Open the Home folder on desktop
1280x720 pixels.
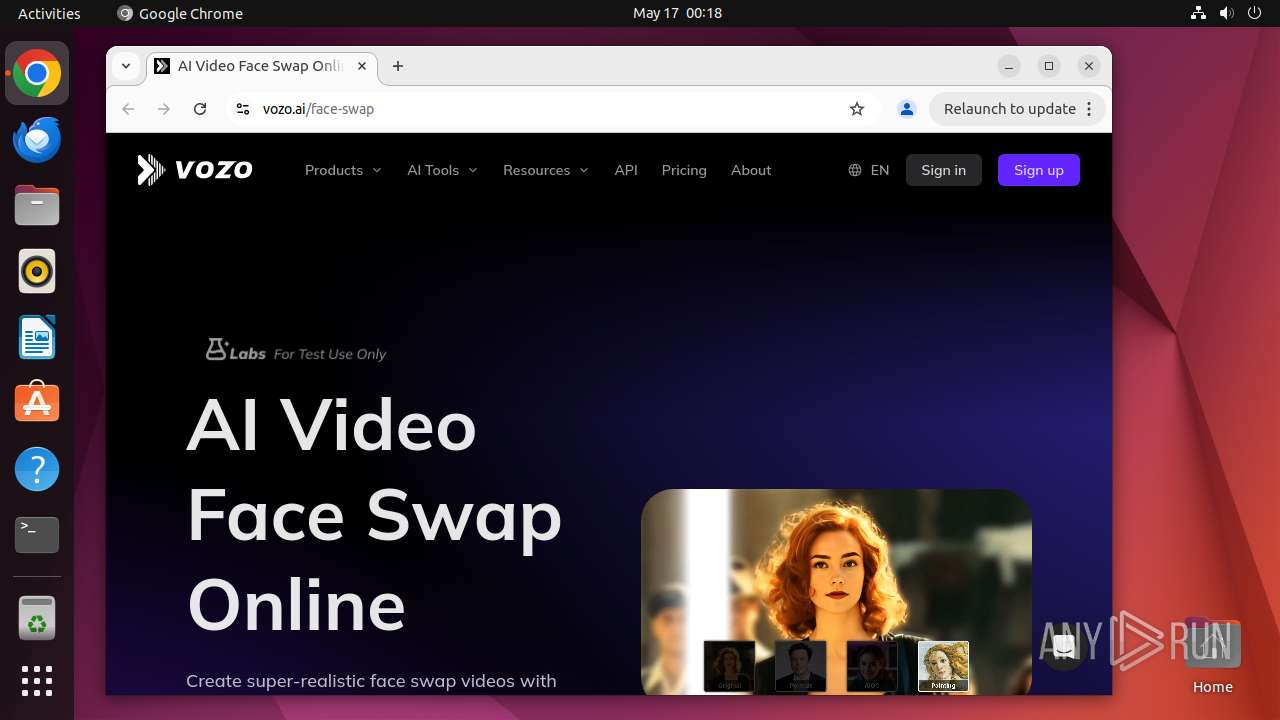pyautogui.click(x=1212, y=655)
